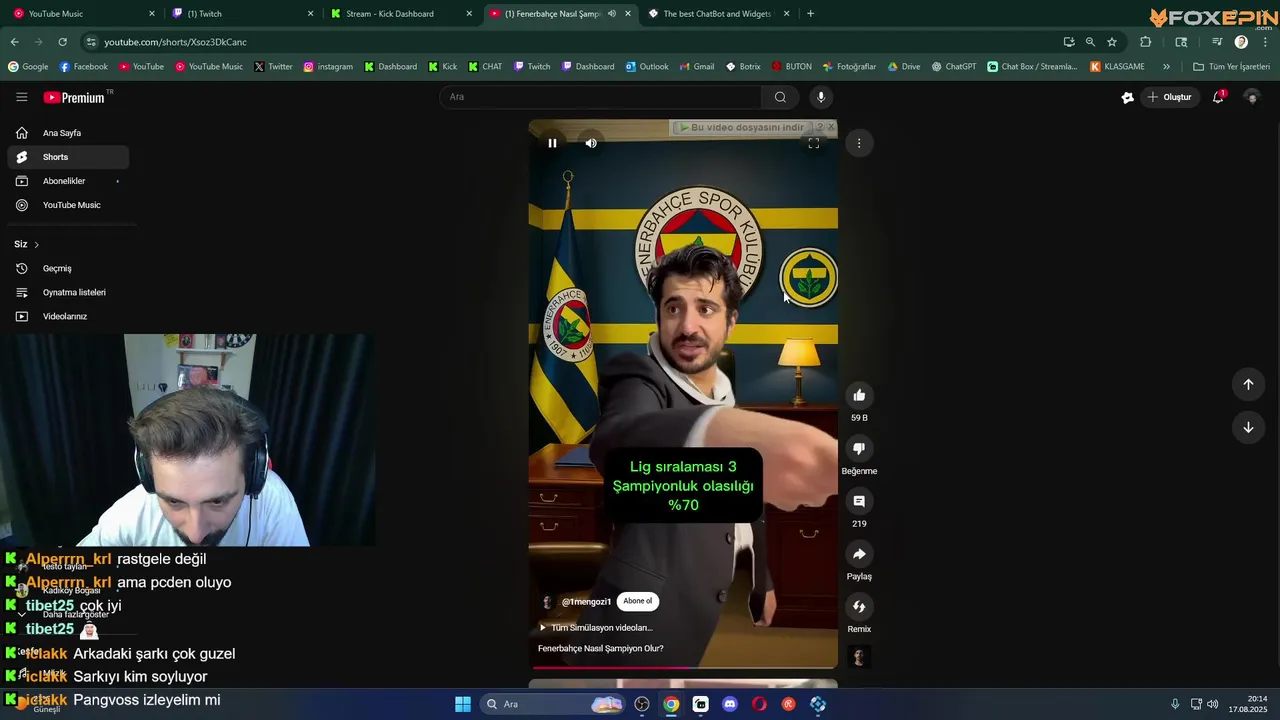
Task: Seek on the Shorts progress bar
Action: pos(683,666)
